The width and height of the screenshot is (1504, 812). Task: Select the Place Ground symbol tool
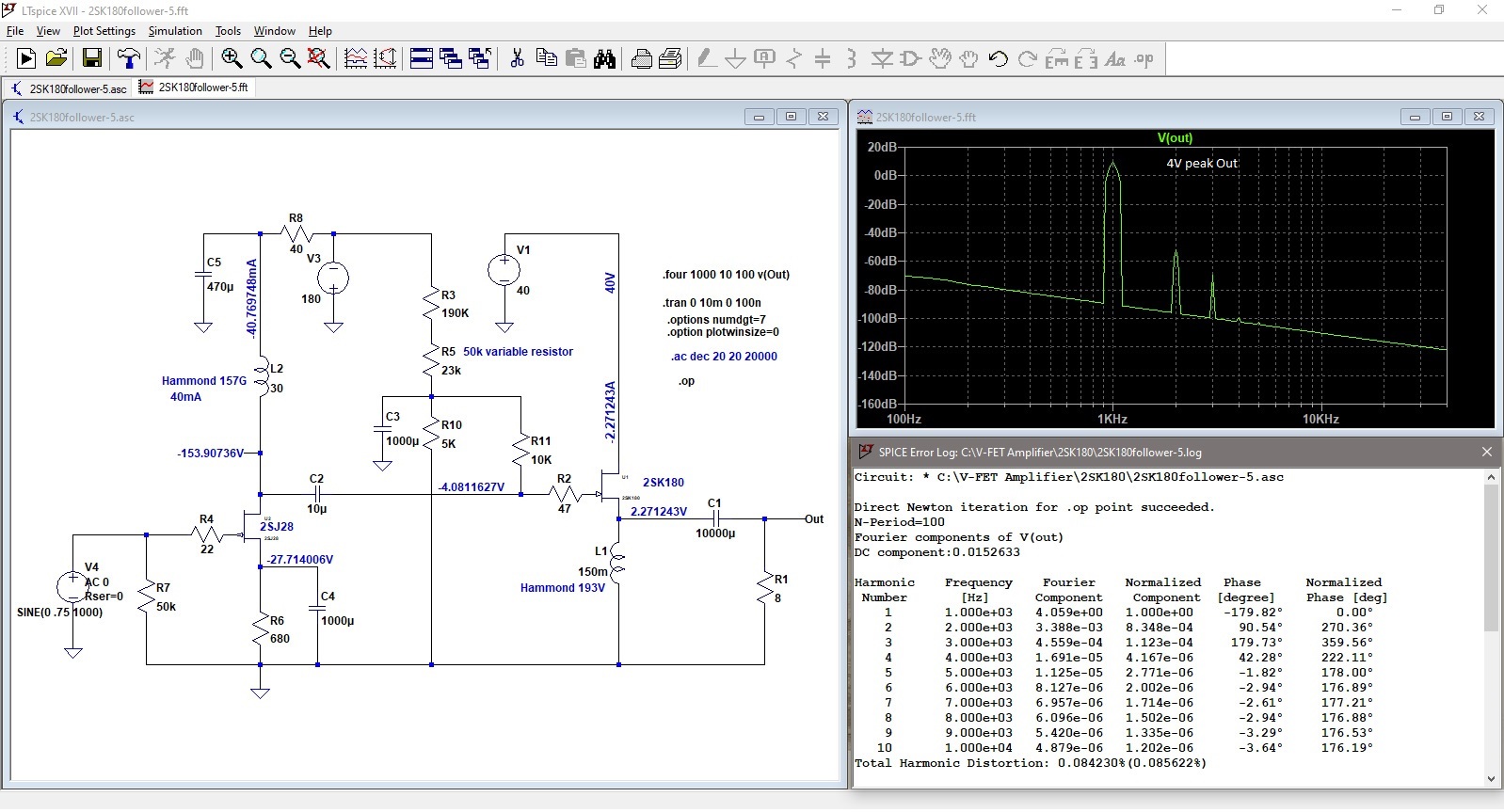click(735, 58)
